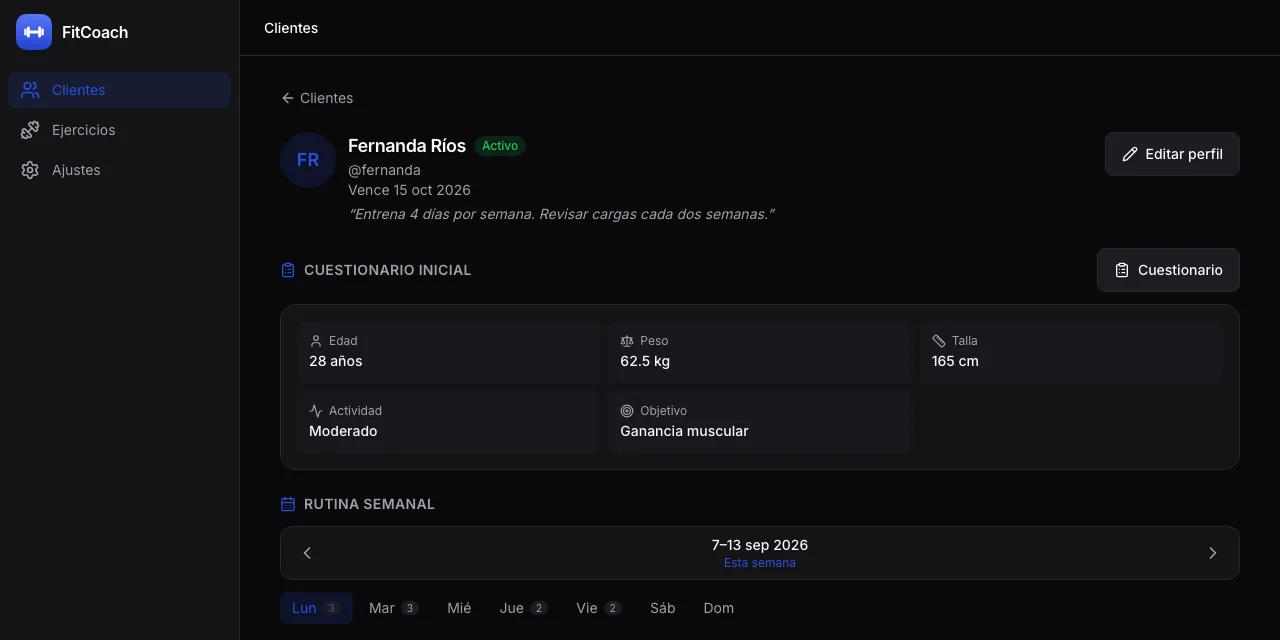The height and width of the screenshot is (640, 1280).
Task: Click the Esta semana link
Action: 760,563
